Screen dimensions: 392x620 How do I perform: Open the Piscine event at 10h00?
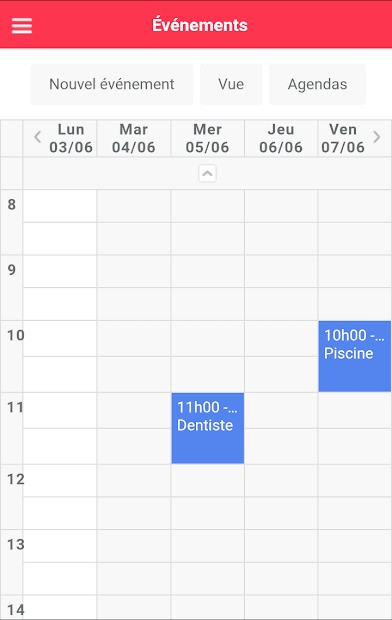(354, 356)
